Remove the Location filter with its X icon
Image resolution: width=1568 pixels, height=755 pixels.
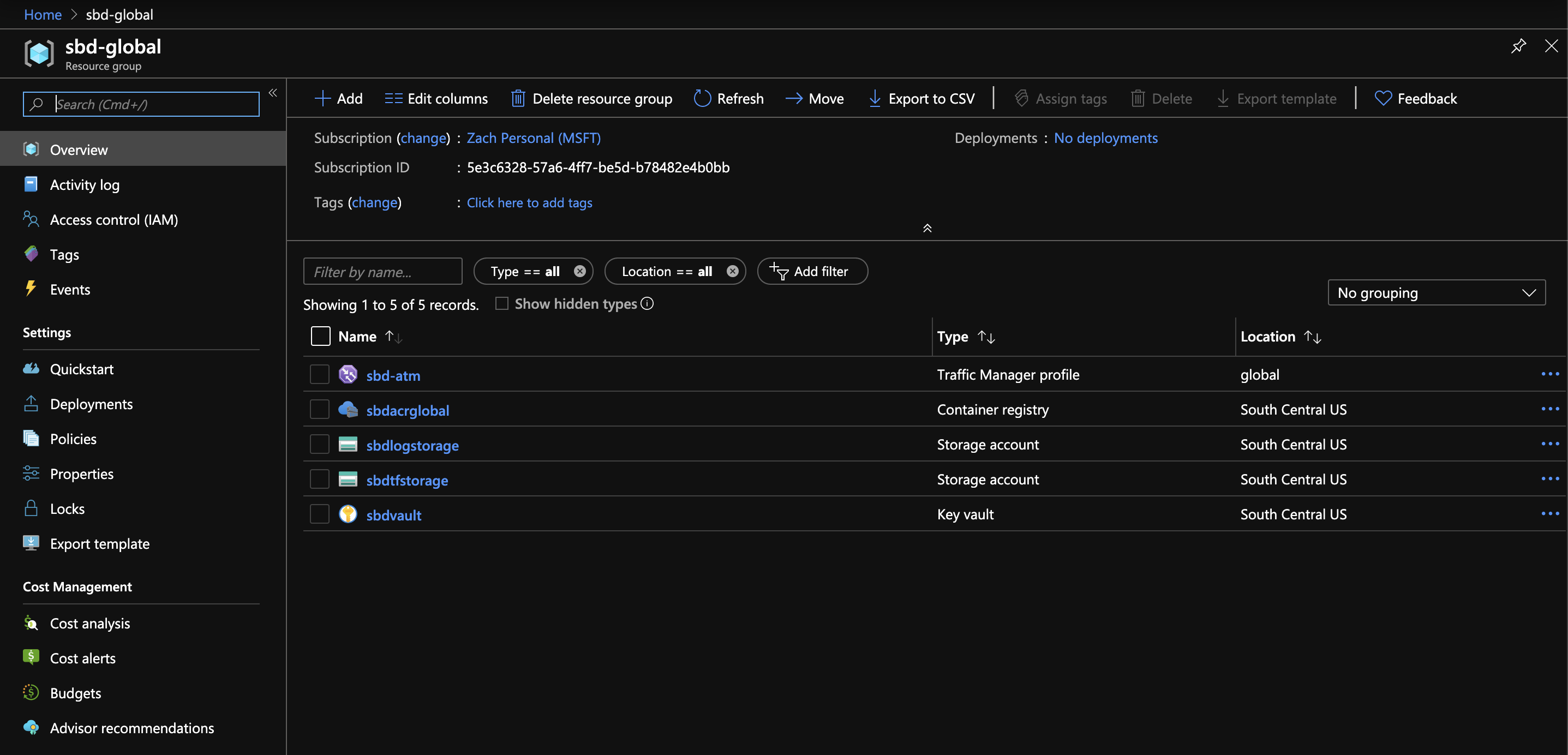tap(732, 271)
